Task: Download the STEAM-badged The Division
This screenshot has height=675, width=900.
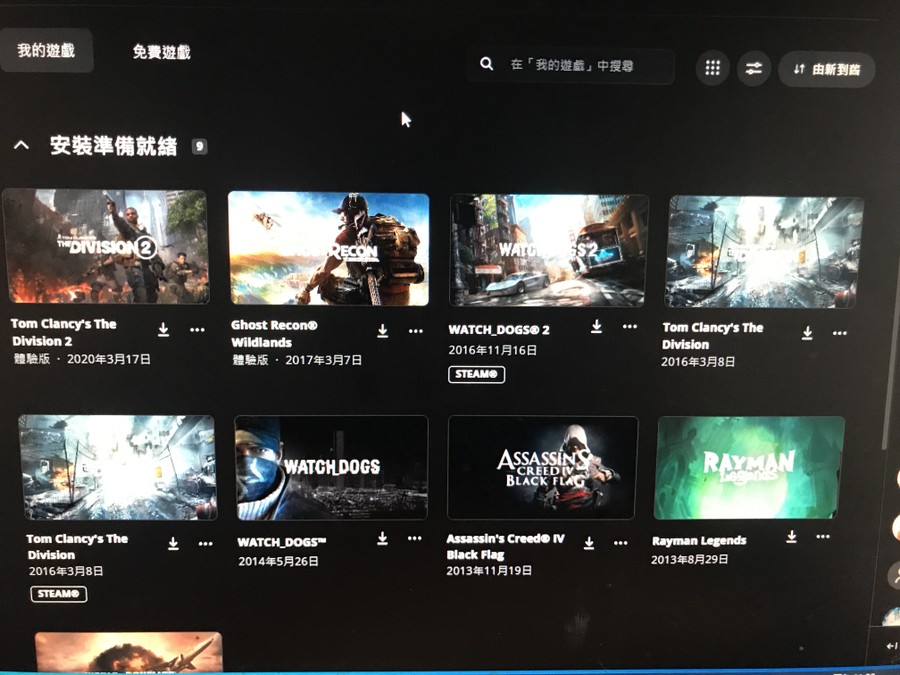Action: coord(173,543)
